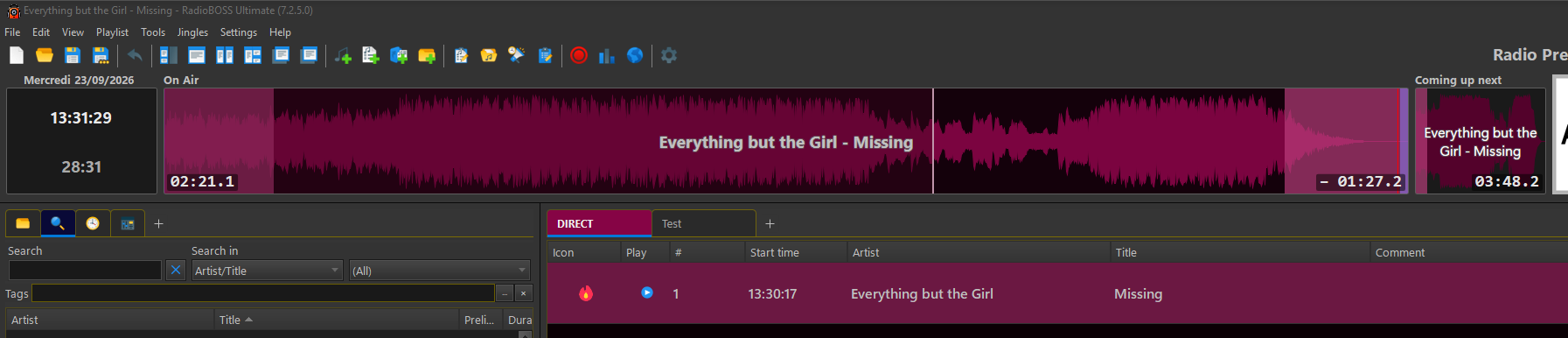Screen dimensions: 1568x338
Task: Focus the Search text field
Action: [85, 271]
